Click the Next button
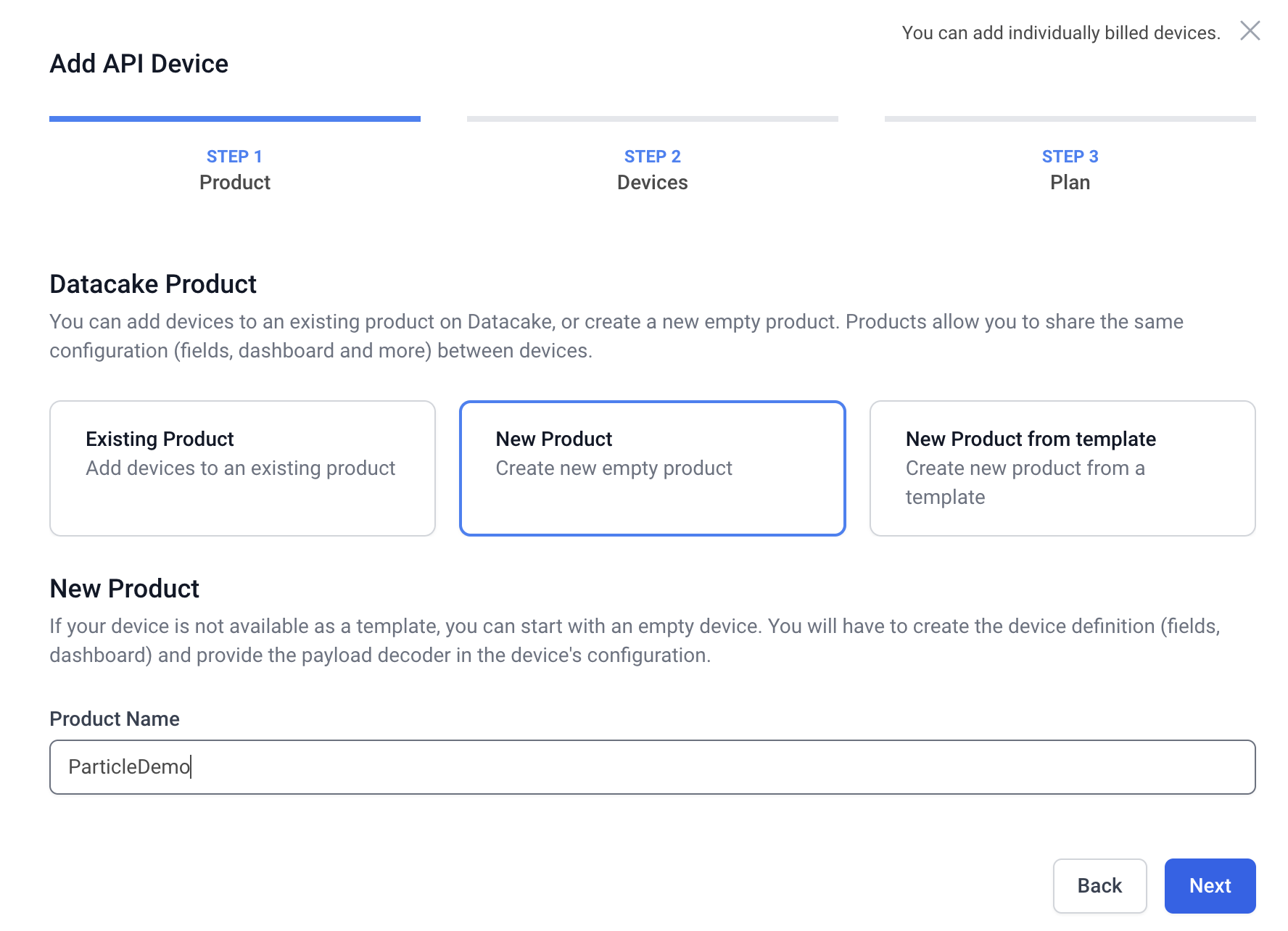The width and height of the screenshot is (1288, 931). (x=1210, y=886)
